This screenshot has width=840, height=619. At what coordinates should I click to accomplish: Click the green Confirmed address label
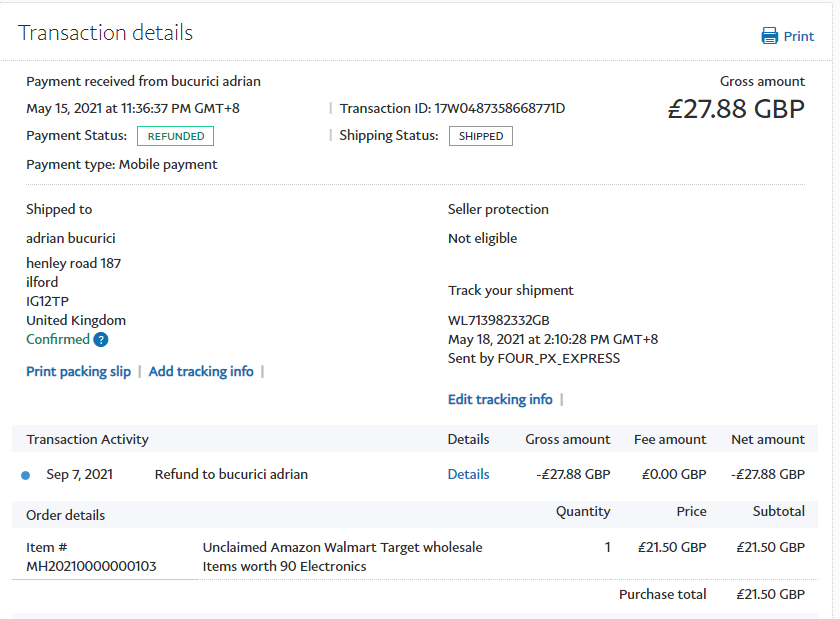pyautogui.click(x=57, y=340)
